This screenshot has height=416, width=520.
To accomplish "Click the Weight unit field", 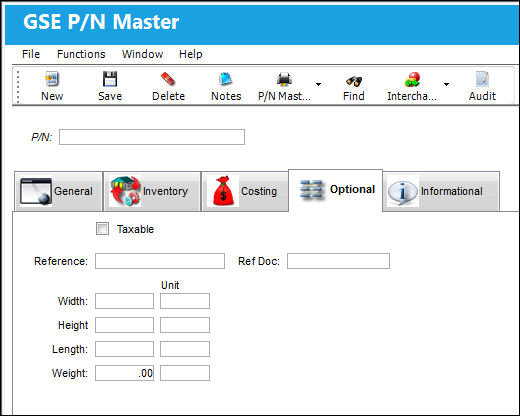I will (185, 373).
